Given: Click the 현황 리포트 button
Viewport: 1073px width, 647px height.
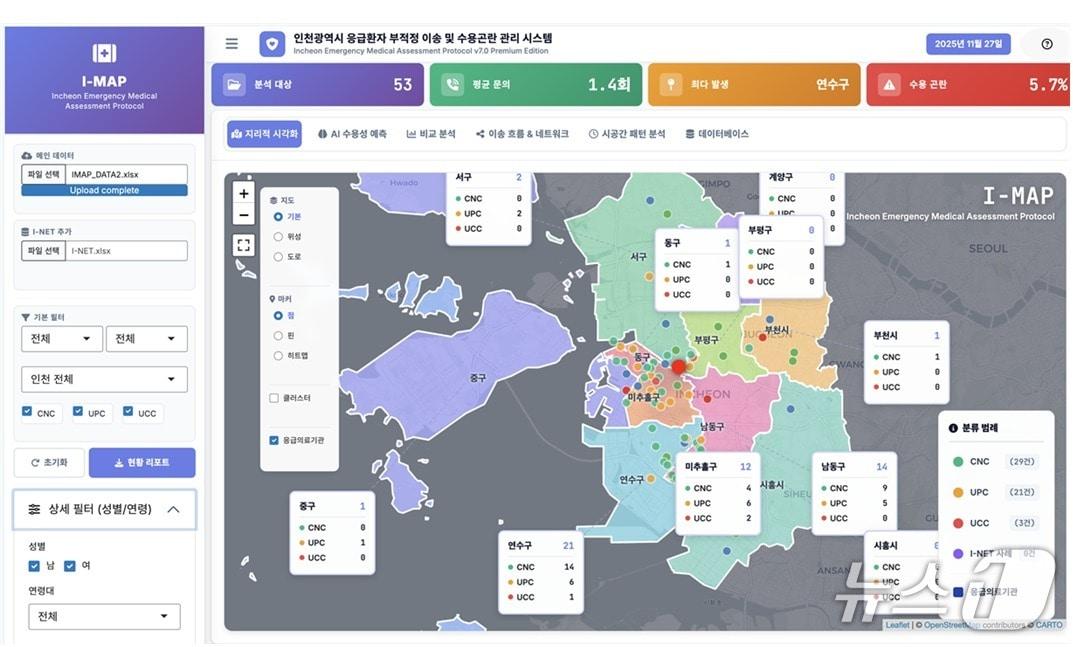Looking at the screenshot, I should (x=141, y=462).
